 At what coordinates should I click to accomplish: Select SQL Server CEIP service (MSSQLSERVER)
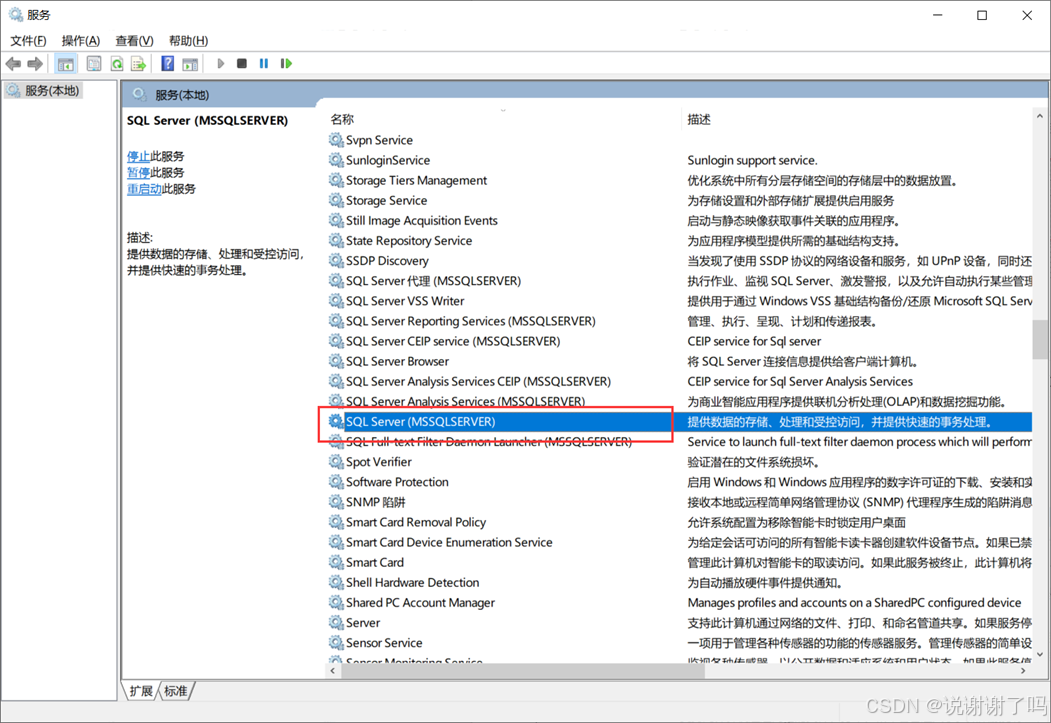[x=453, y=341]
